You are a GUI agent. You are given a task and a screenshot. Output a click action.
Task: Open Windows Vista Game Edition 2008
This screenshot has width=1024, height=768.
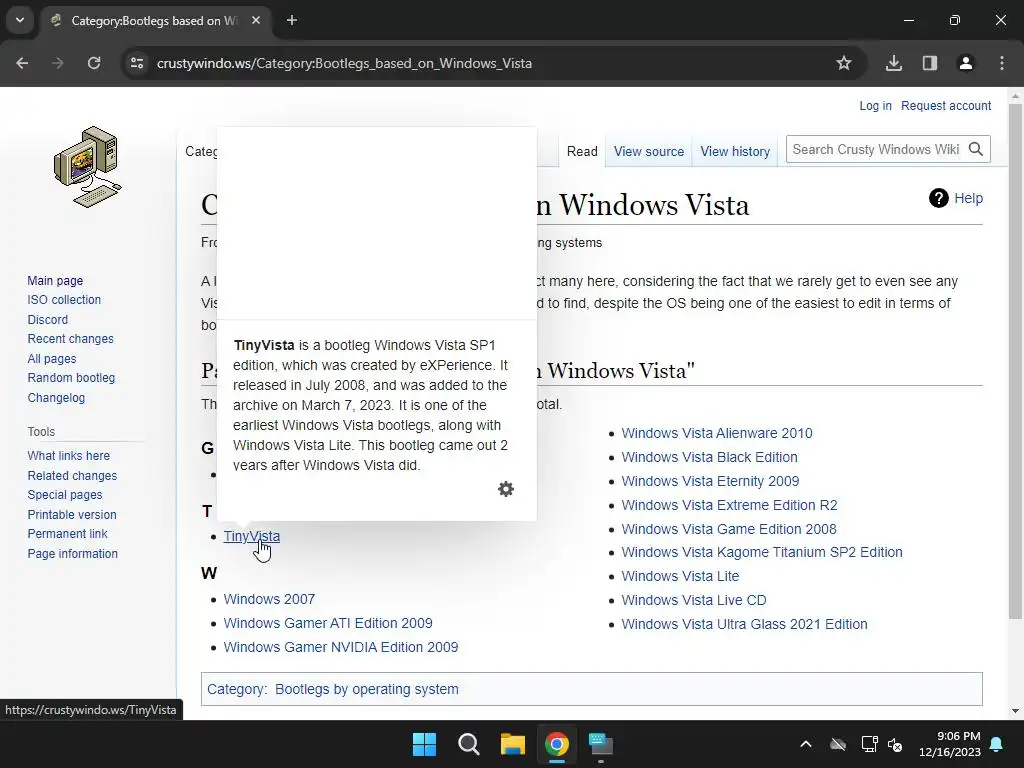point(729,529)
